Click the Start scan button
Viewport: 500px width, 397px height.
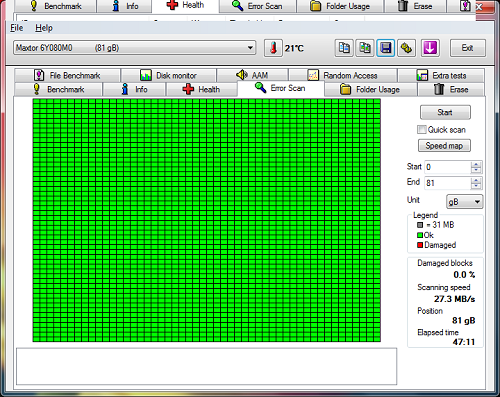pos(445,112)
